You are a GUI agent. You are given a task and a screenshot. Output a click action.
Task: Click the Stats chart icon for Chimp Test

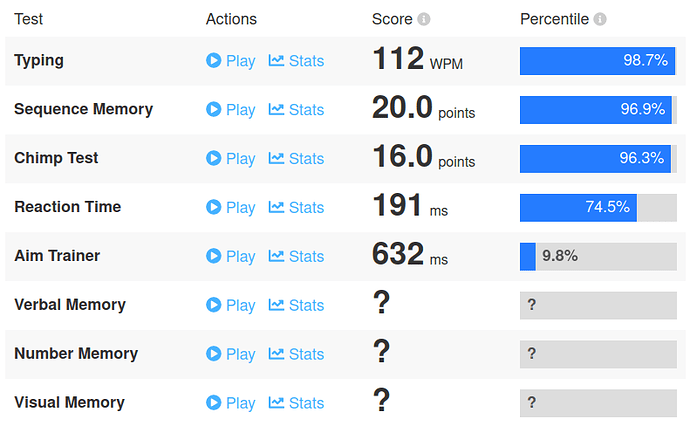(277, 158)
